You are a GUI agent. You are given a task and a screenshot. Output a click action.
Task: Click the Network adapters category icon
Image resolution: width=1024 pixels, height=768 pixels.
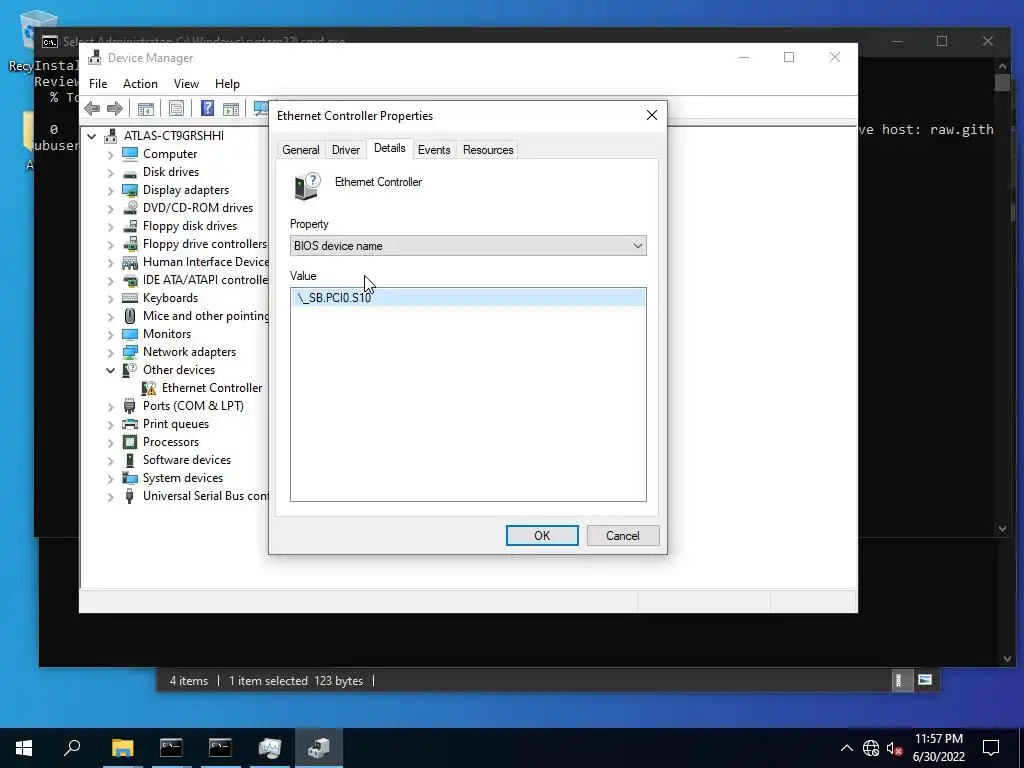[130, 352]
